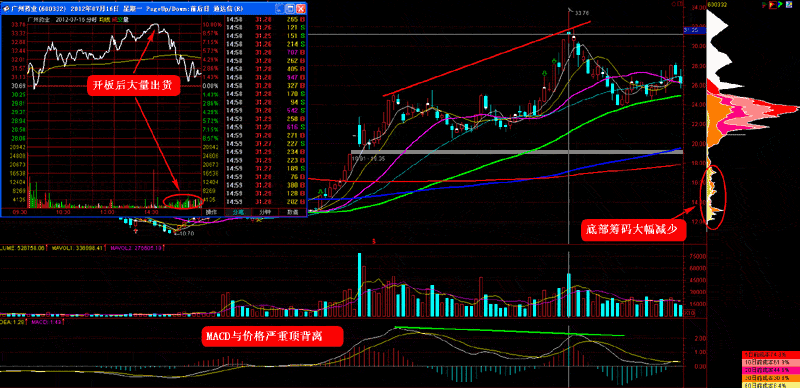The width and height of the screenshot is (800, 388).
Task: Open the 数值 tab in popup
Action: point(292,211)
